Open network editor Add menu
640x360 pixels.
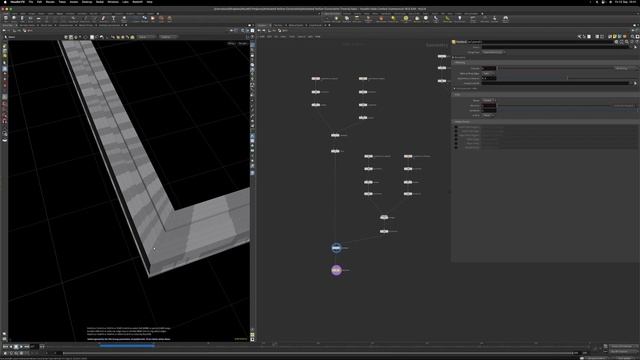(262, 36)
